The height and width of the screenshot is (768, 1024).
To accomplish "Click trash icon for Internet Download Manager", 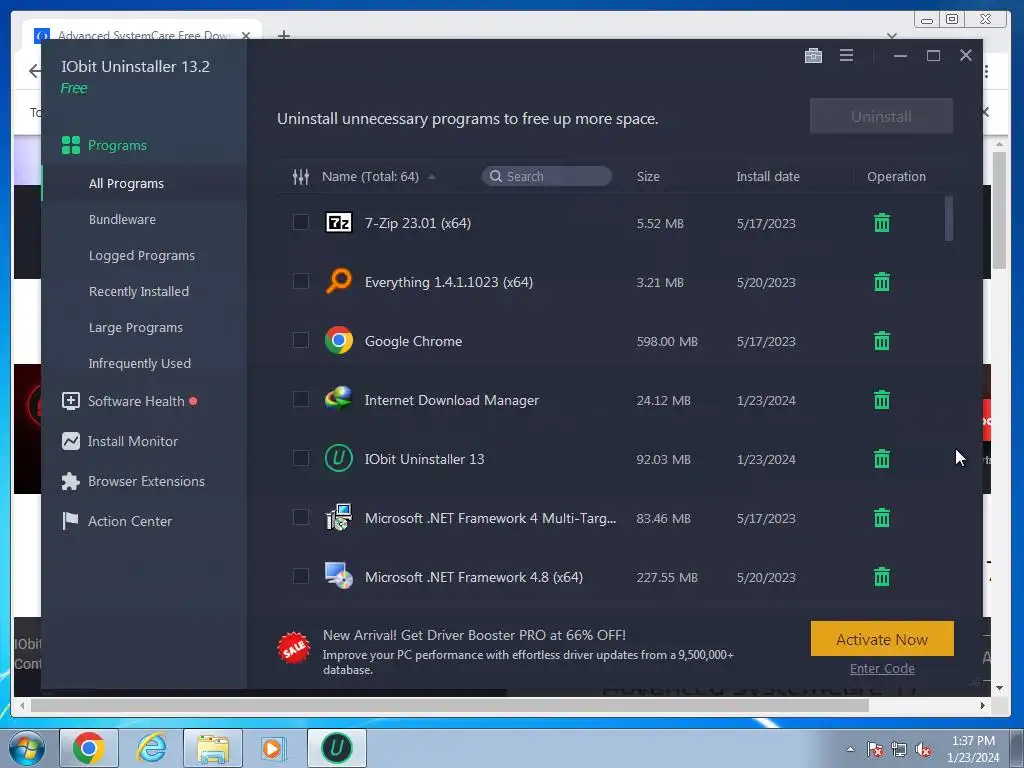I will (x=882, y=400).
